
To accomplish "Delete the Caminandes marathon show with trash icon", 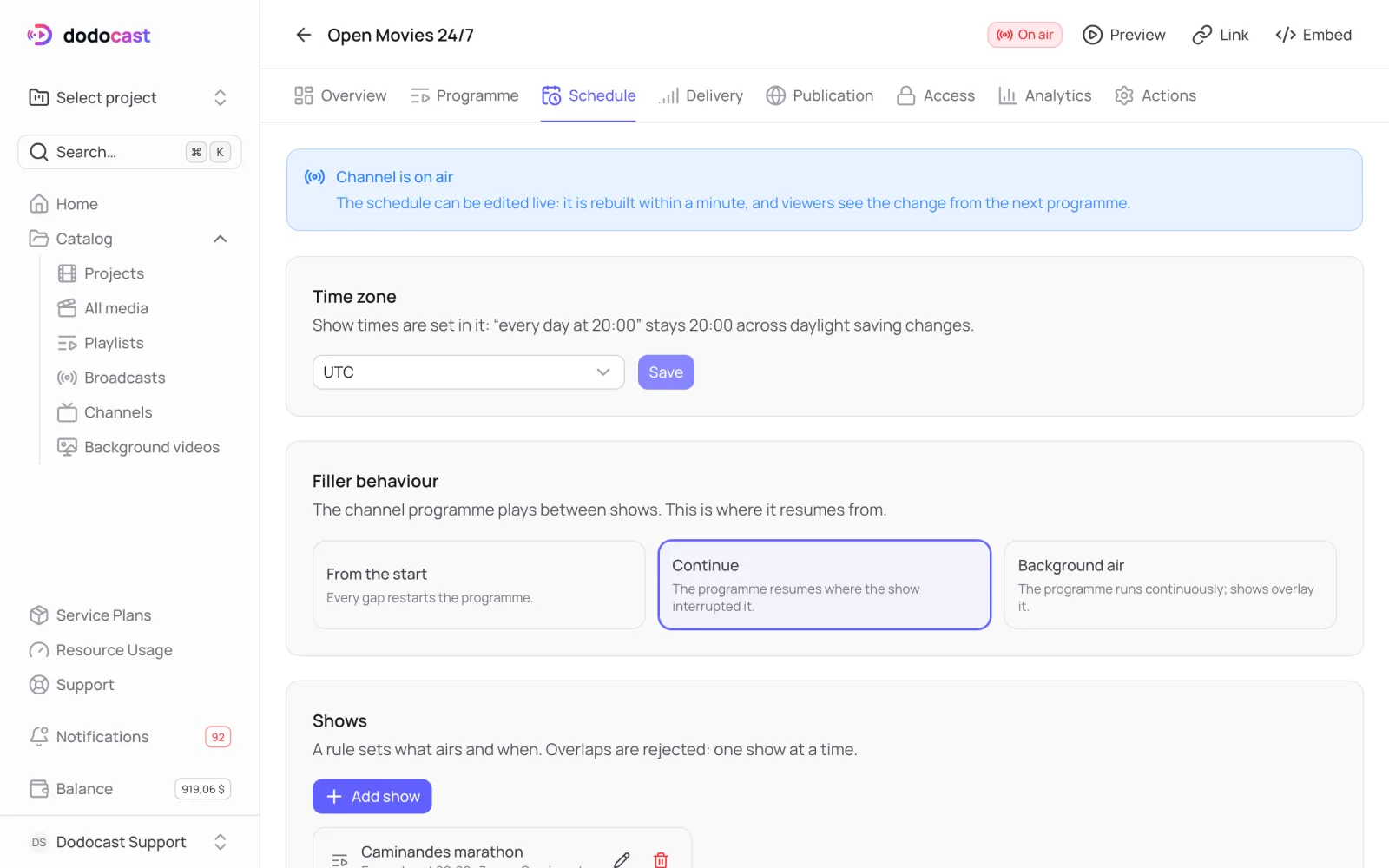I will click(661, 859).
